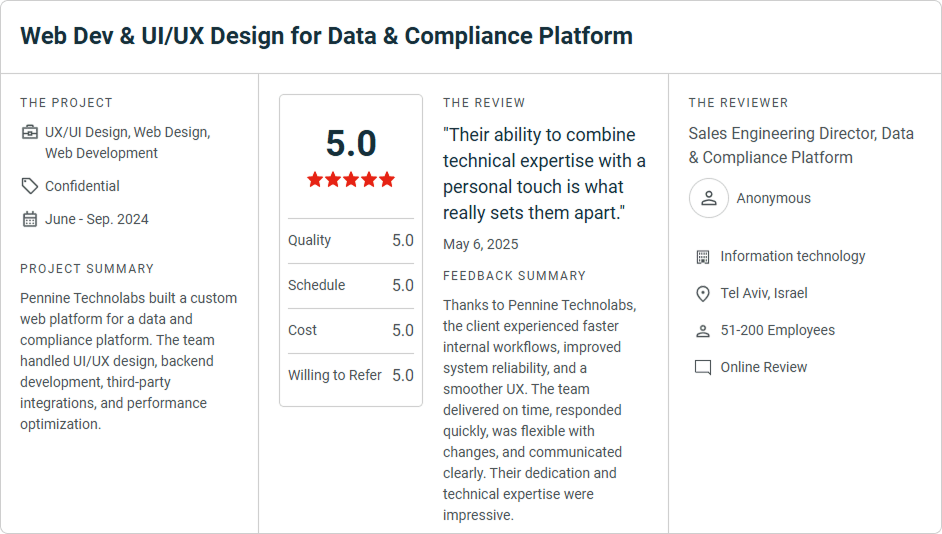Click the large 5.0 overall score
The width and height of the screenshot is (942, 534).
[350, 143]
